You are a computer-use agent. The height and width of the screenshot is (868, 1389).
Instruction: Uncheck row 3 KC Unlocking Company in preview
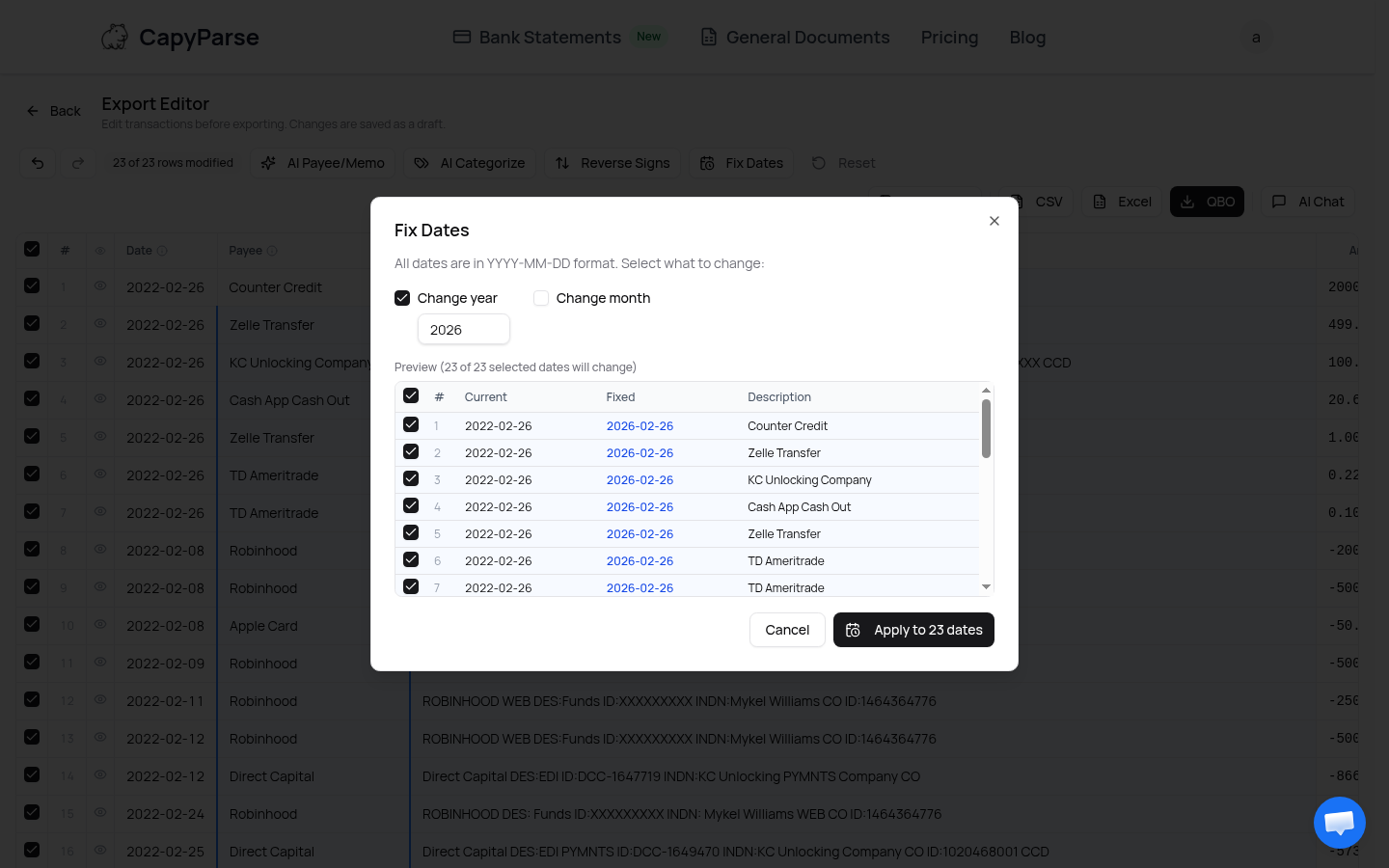(x=411, y=478)
